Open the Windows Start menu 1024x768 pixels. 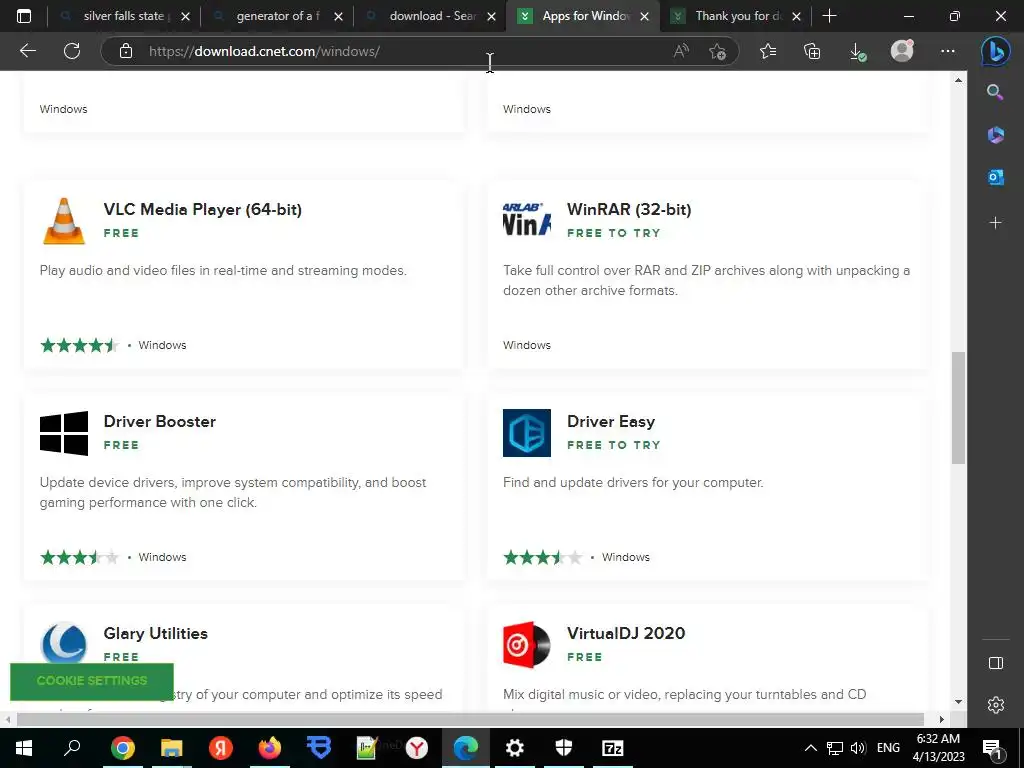[24, 748]
